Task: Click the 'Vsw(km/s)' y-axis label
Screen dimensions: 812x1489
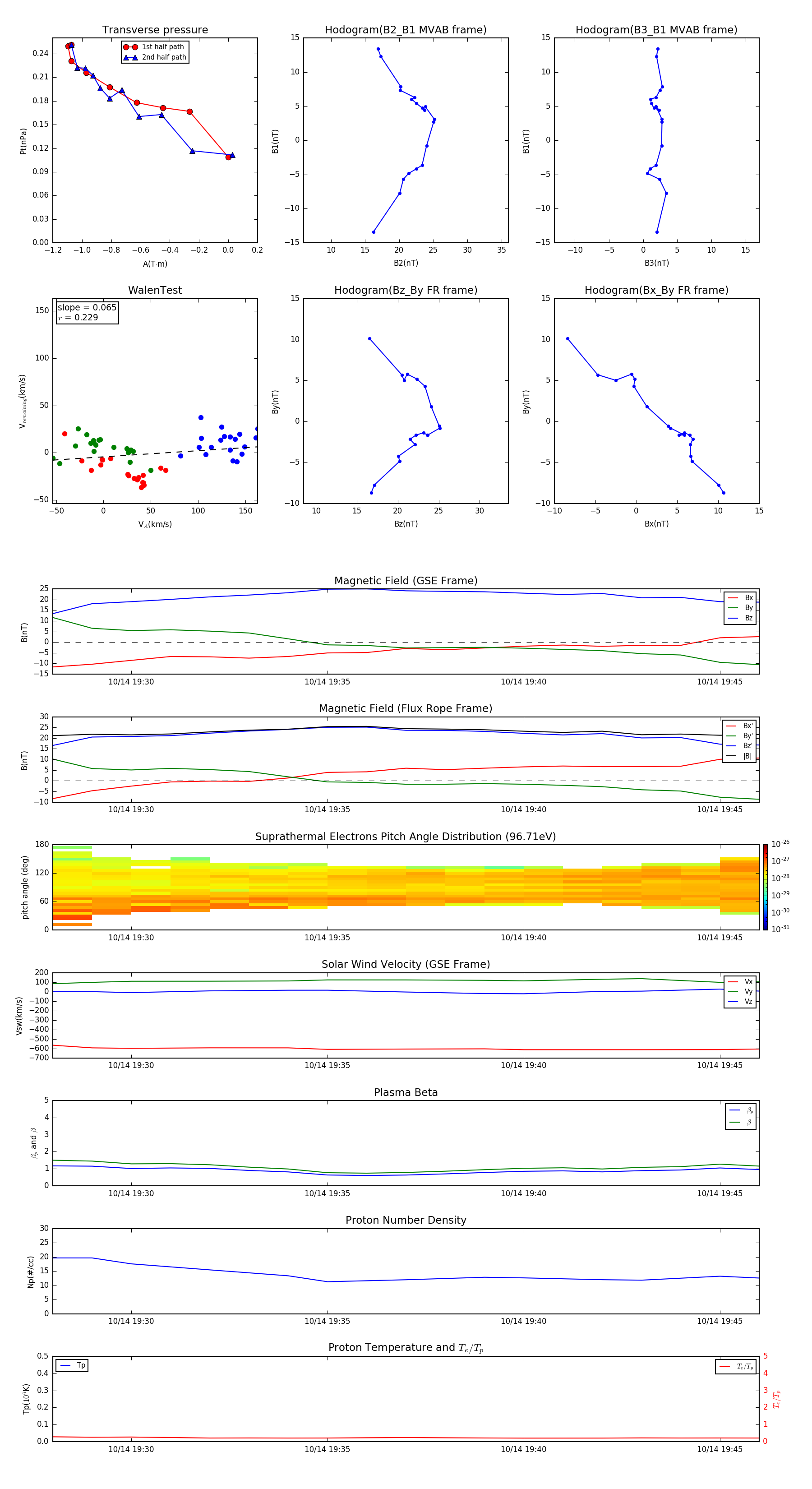Action: 19,1016
